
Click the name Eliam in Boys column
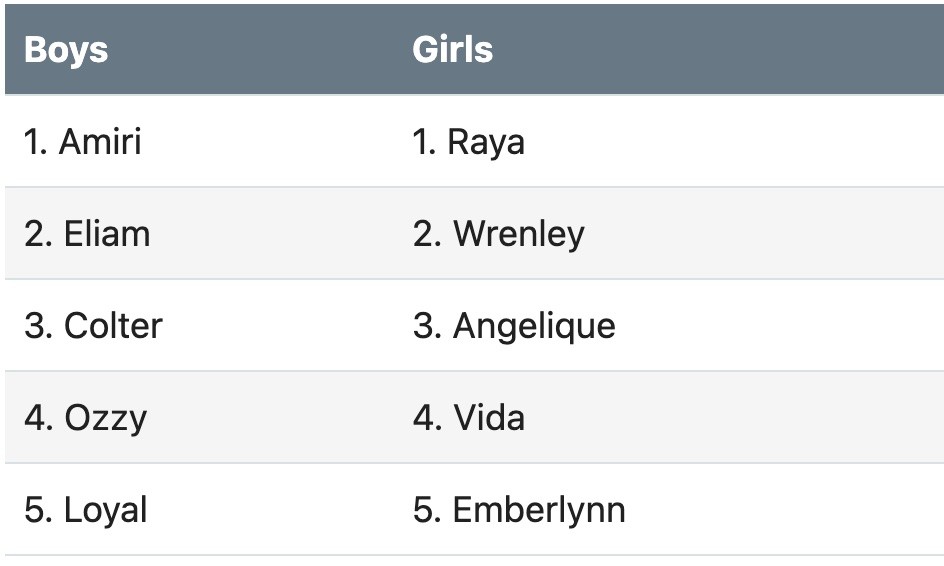pos(107,234)
